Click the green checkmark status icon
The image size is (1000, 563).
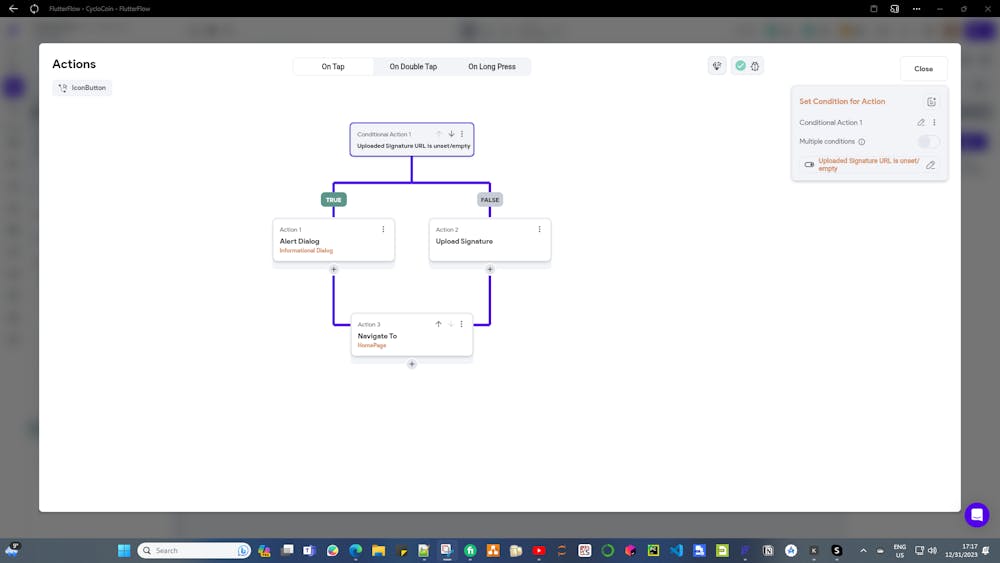pyautogui.click(x=740, y=66)
